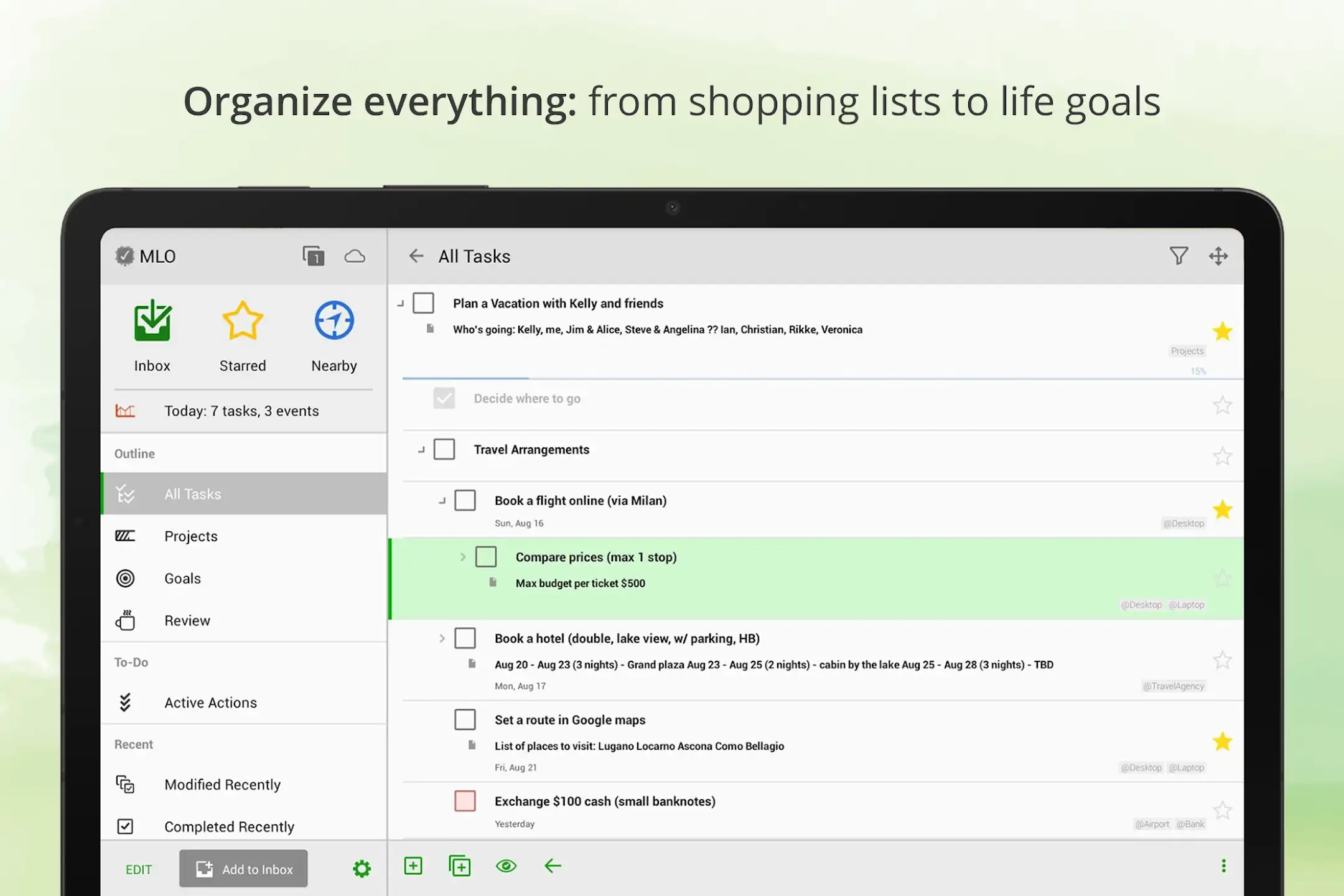
Task: Open Completed Recently view
Action: coord(244,826)
